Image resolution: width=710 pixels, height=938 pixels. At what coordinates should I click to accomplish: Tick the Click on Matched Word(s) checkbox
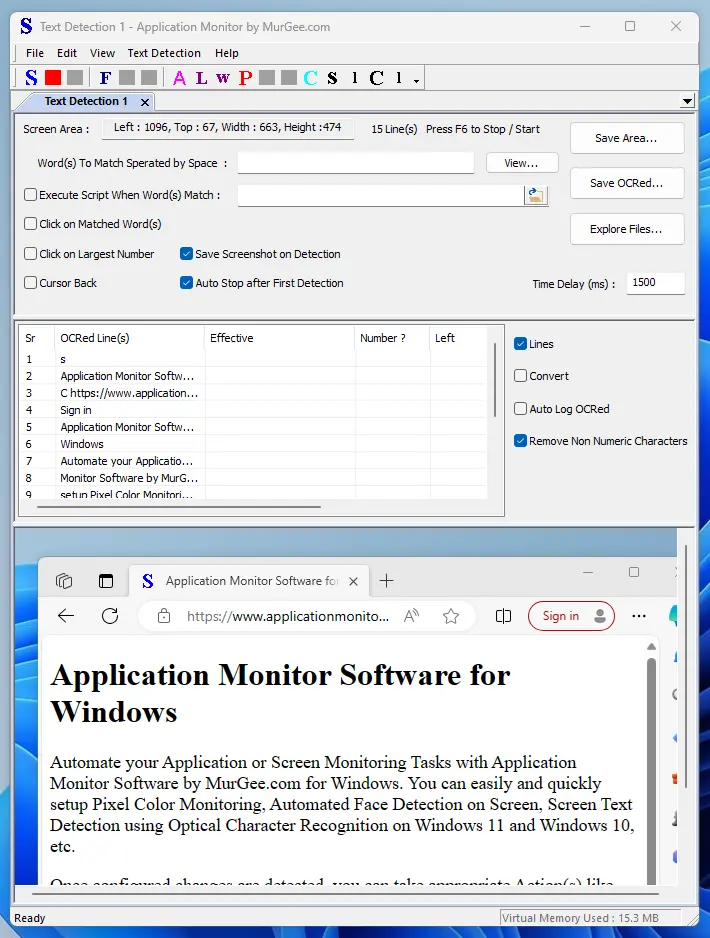pyautogui.click(x=31, y=224)
